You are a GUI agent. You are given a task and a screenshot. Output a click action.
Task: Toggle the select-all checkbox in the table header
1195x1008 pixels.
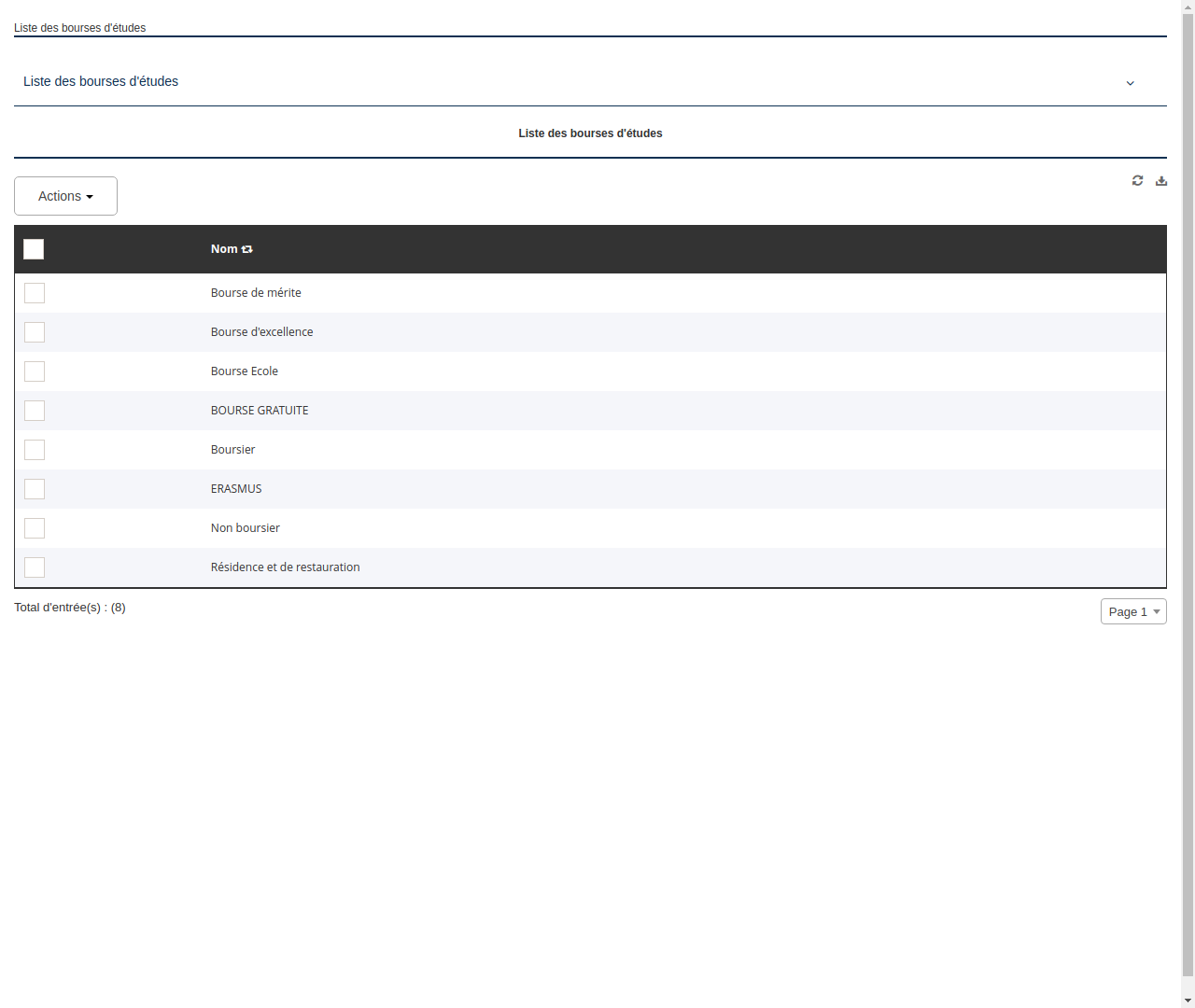(34, 249)
